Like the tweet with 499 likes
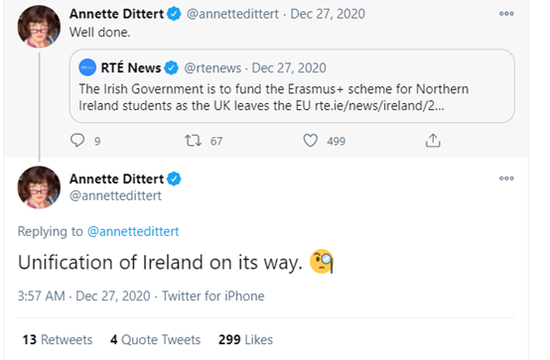 coord(310,140)
